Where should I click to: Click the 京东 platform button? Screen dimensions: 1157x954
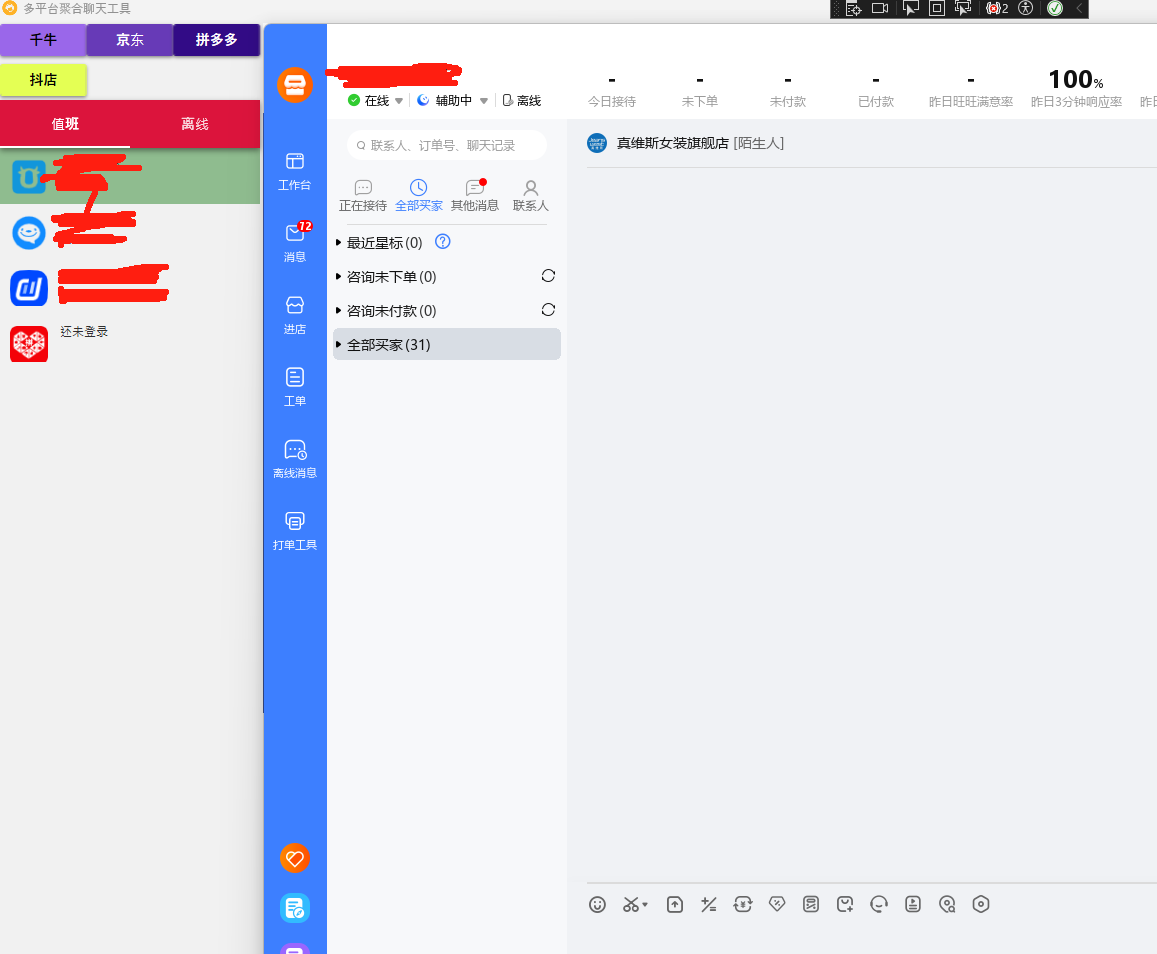(130, 40)
